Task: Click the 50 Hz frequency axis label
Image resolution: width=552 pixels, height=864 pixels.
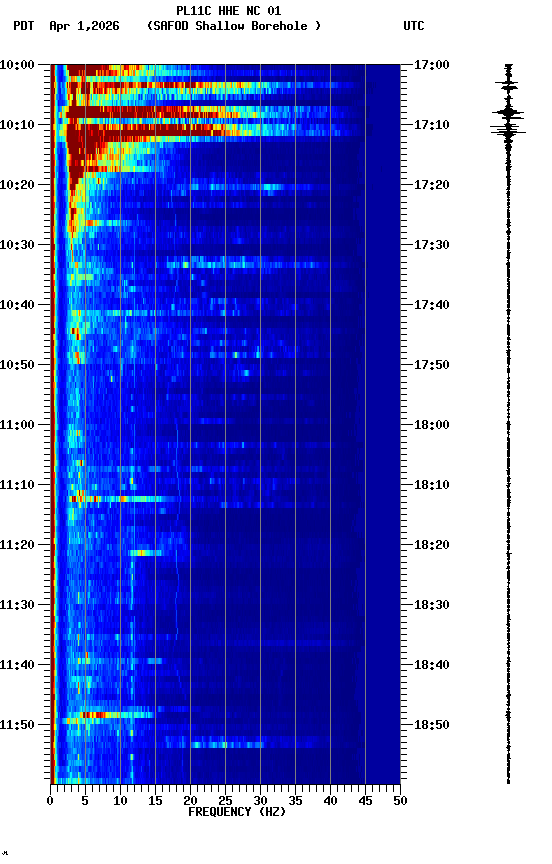Action: (400, 801)
